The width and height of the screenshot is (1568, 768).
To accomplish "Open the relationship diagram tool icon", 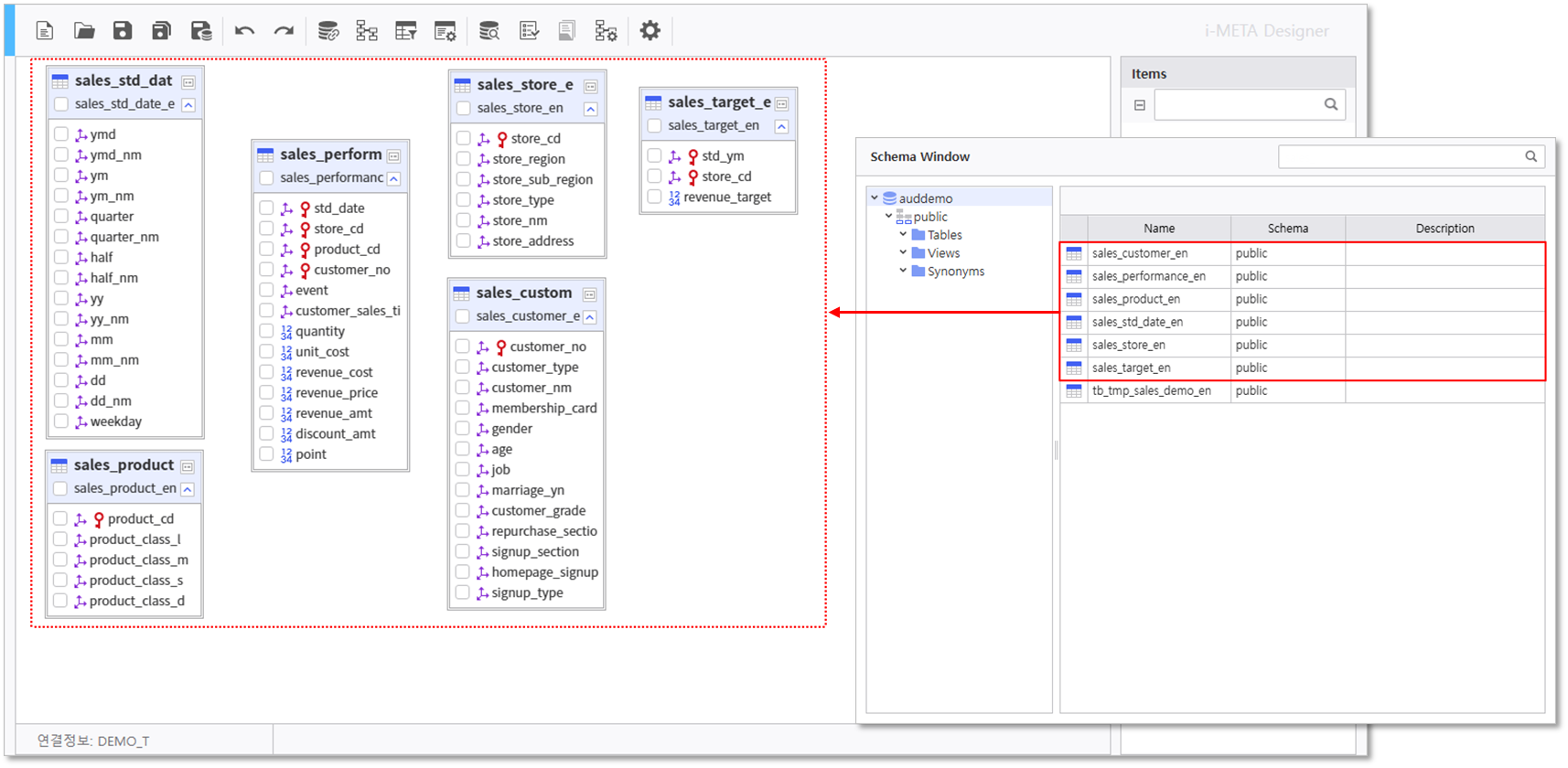I will tap(367, 31).
